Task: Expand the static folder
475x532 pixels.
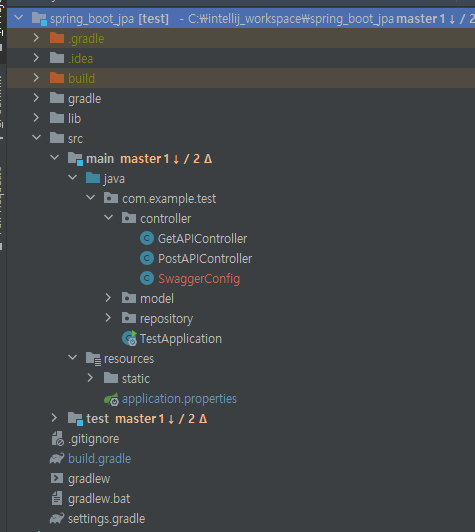Action: [90, 378]
